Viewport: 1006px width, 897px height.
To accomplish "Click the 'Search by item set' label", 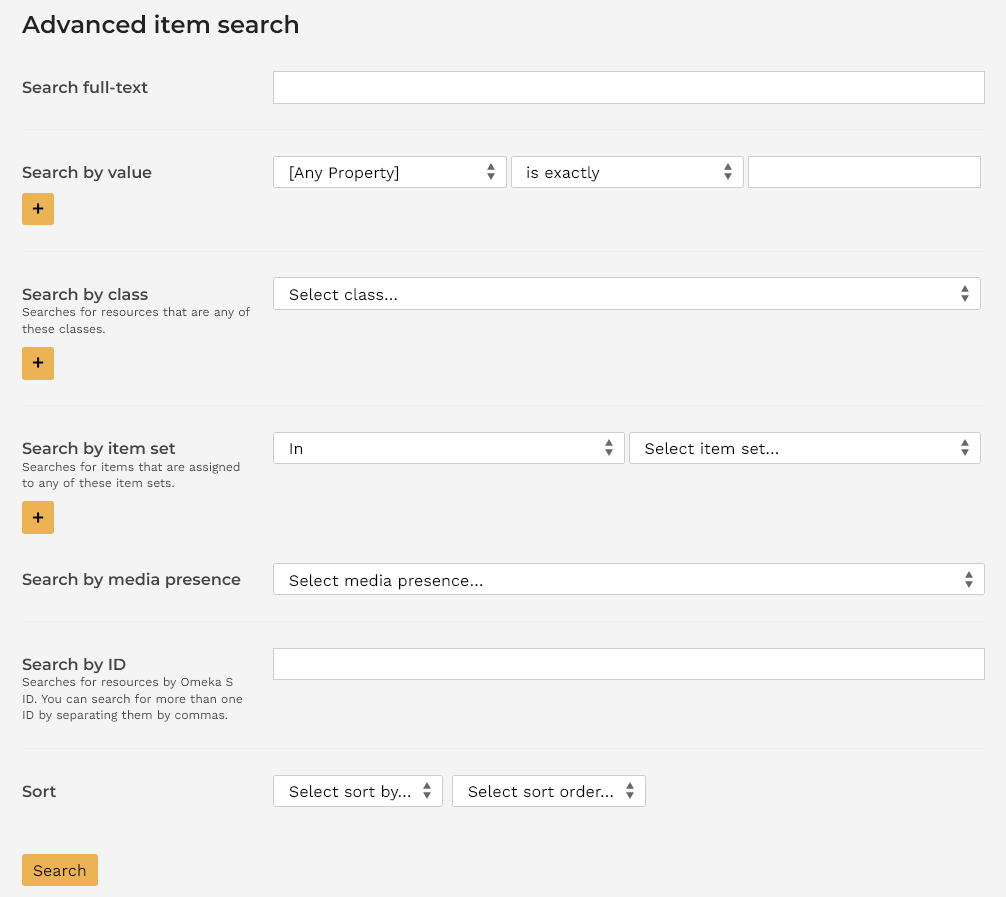I will click(99, 448).
